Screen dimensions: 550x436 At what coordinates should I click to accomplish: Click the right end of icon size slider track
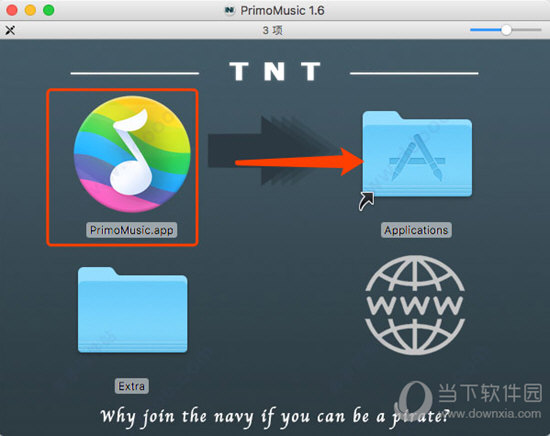click(x=538, y=30)
